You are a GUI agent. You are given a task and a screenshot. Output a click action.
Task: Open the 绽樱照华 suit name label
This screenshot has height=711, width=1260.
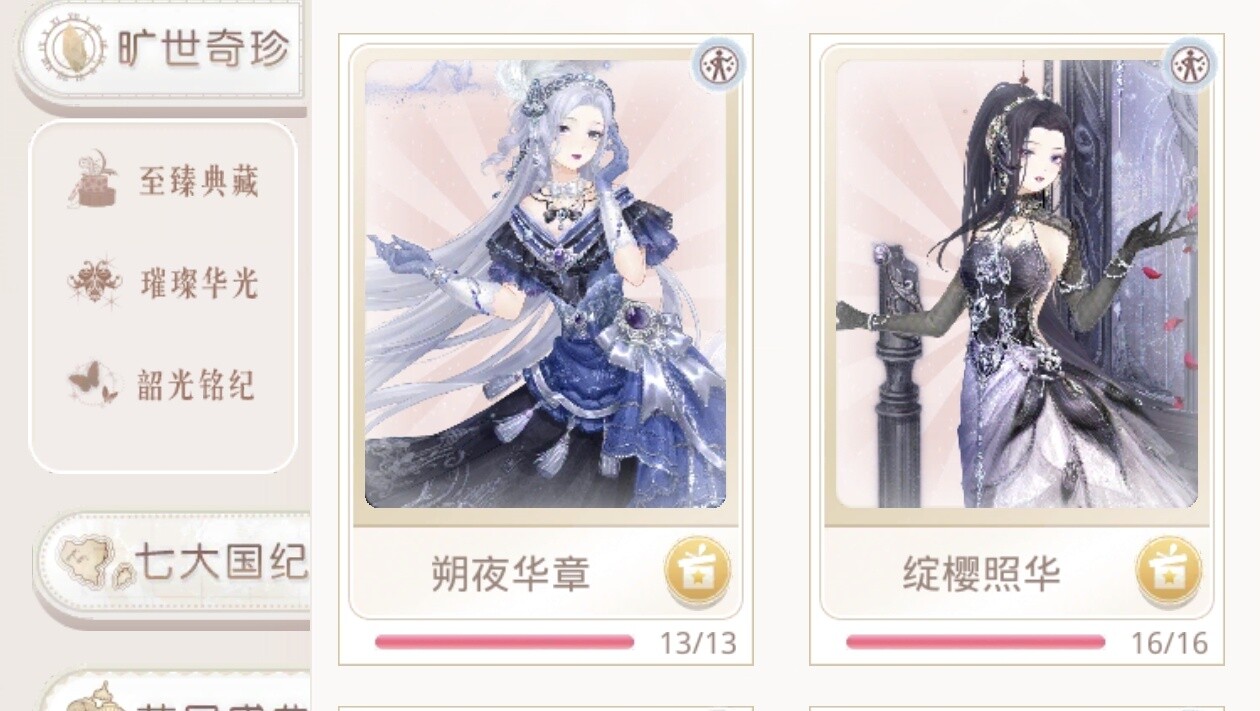[982, 574]
